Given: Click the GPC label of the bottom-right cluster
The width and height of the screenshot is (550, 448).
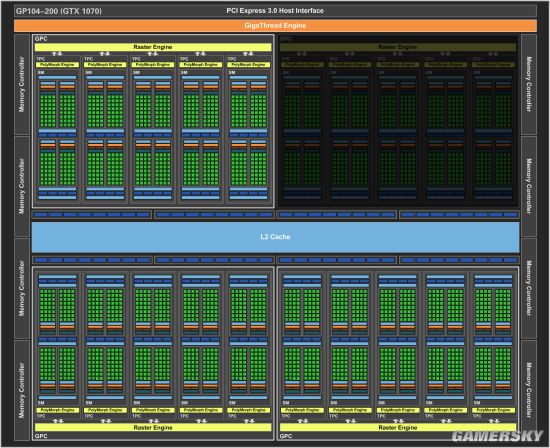Looking at the screenshot, I should point(286,436).
